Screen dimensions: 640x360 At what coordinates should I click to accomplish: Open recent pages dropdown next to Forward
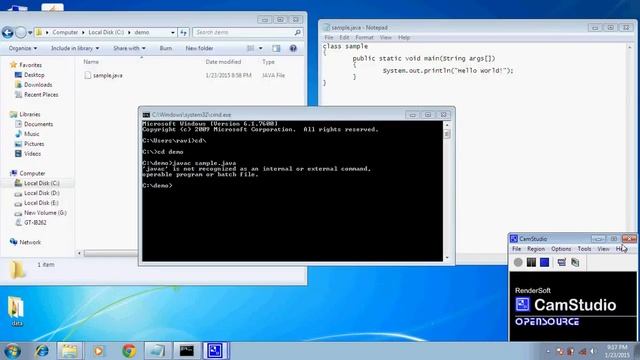(30, 33)
